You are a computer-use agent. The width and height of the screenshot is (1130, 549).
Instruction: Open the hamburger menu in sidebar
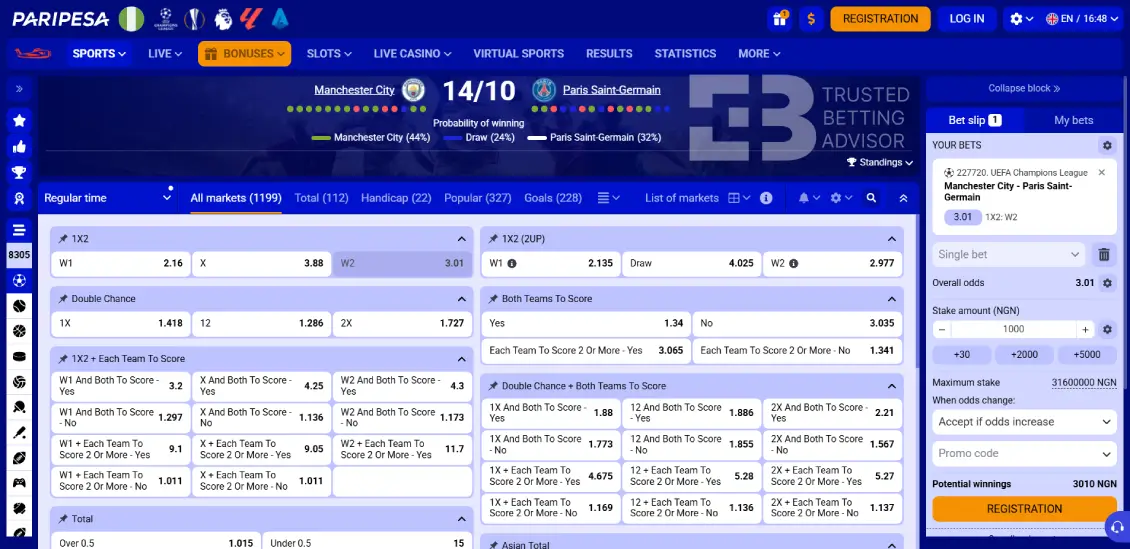[x=19, y=230]
